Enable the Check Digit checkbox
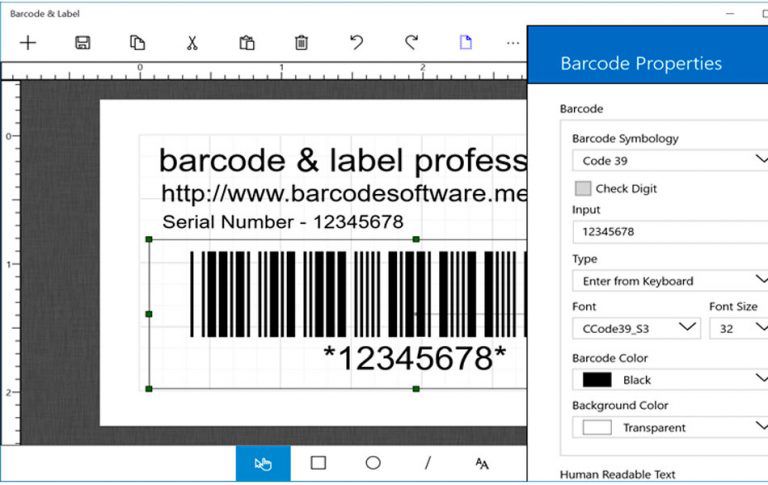The height and width of the screenshot is (485, 768). 582,188
